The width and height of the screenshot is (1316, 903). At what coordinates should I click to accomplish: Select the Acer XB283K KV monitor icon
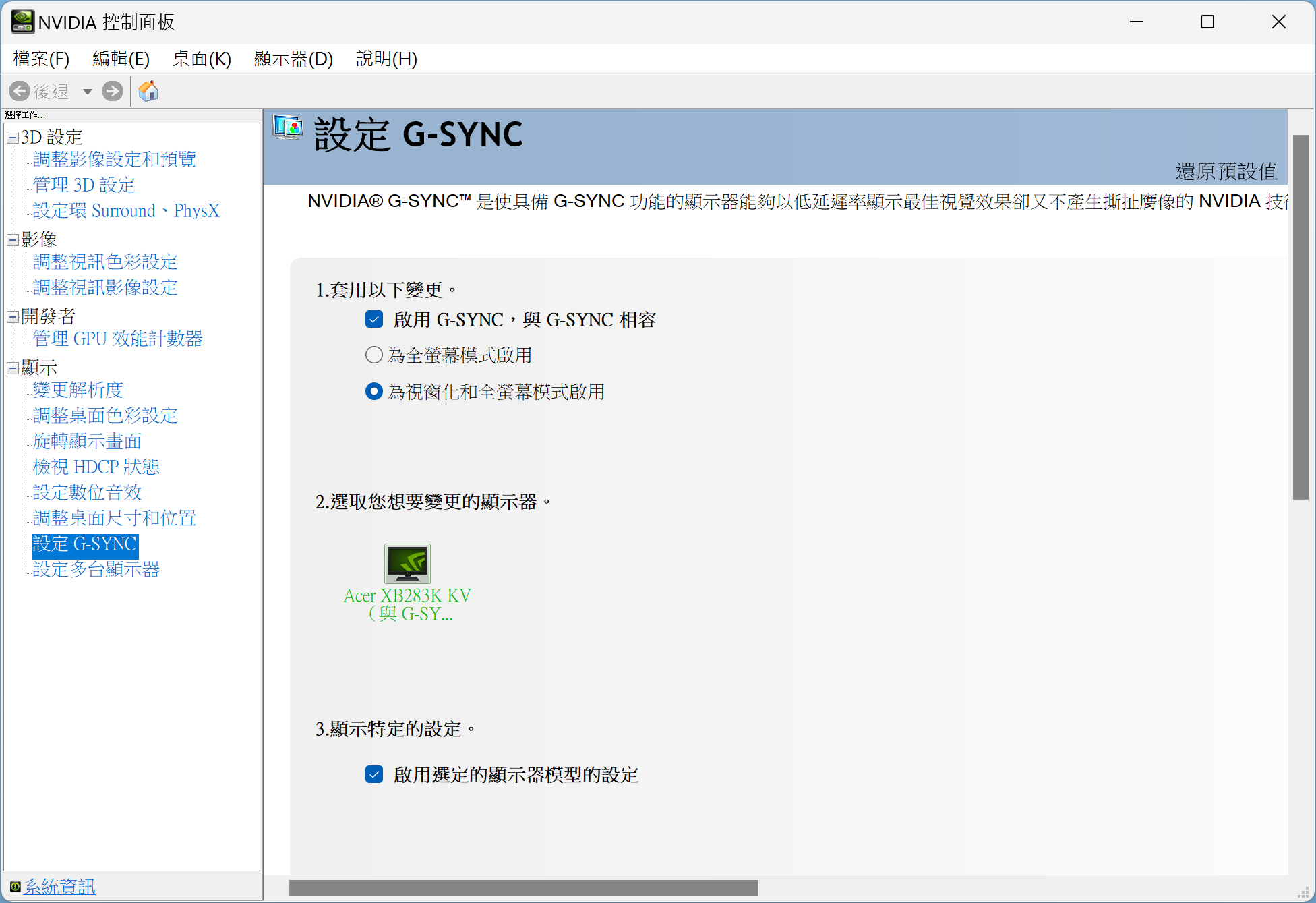407,564
